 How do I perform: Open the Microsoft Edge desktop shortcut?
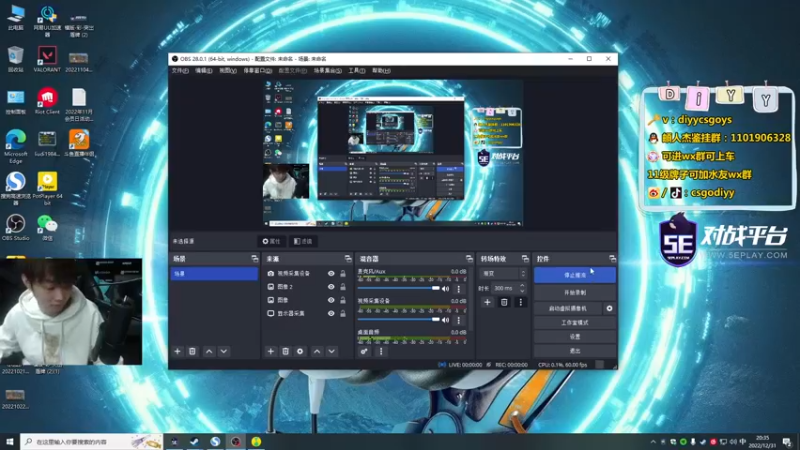pyautogui.click(x=15, y=147)
